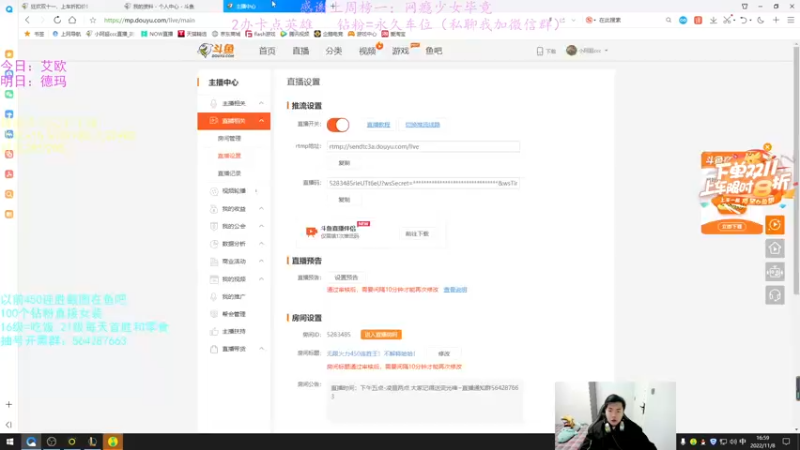Viewport: 800px width, 450px height.
Task: Click the rtmp address input field
Action: (423, 146)
